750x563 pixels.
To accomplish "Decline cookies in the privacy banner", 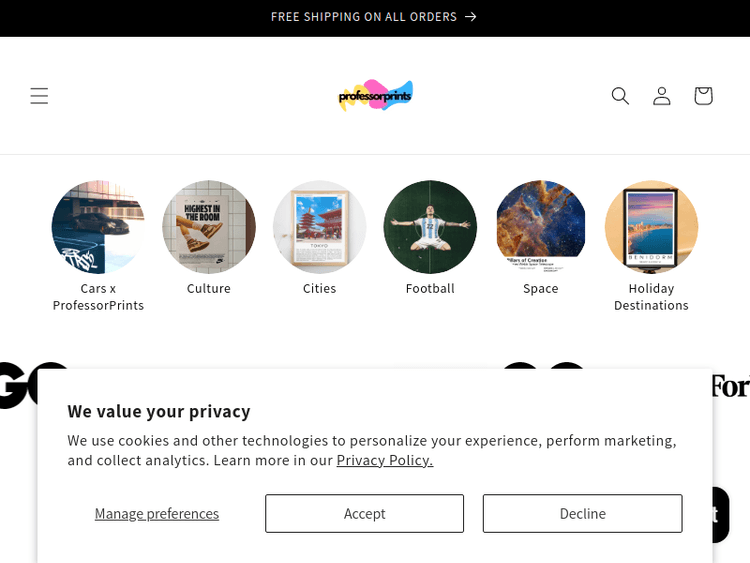I will [582, 514].
